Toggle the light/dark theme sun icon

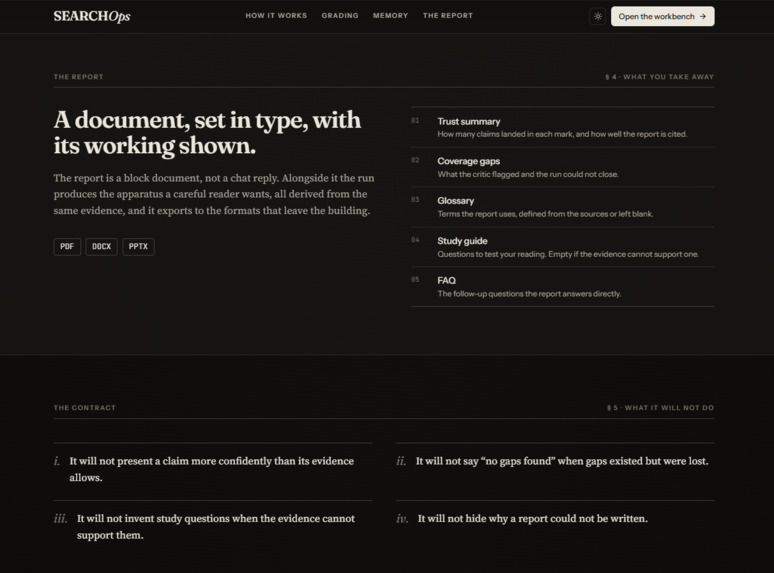click(598, 16)
